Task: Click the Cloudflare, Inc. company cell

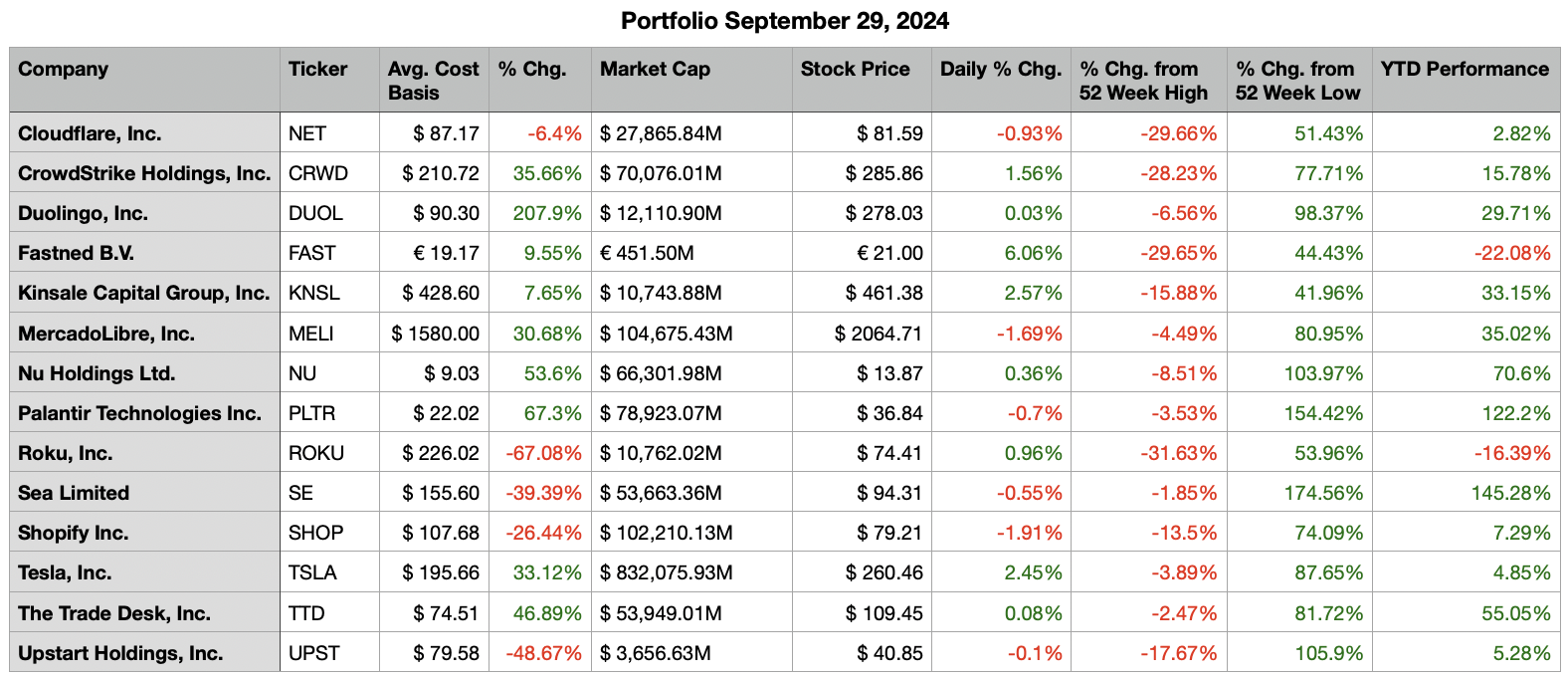Action: pos(90,133)
